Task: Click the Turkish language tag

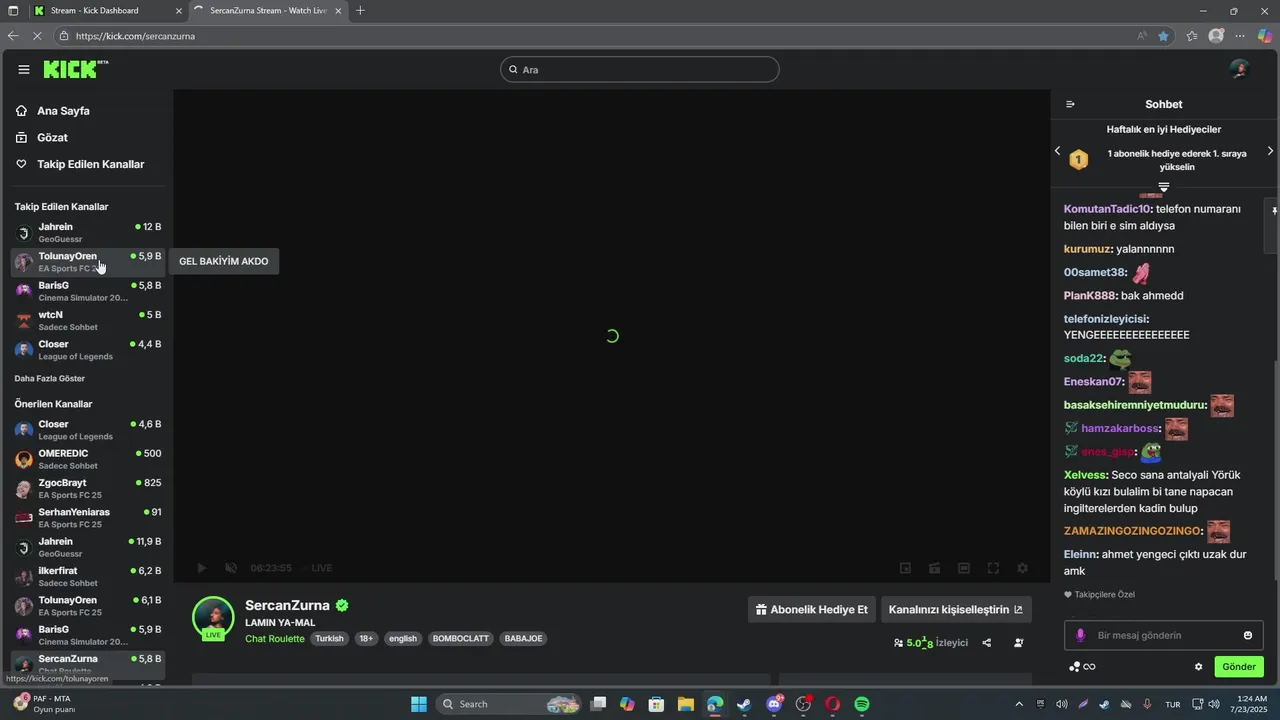Action: point(329,638)
